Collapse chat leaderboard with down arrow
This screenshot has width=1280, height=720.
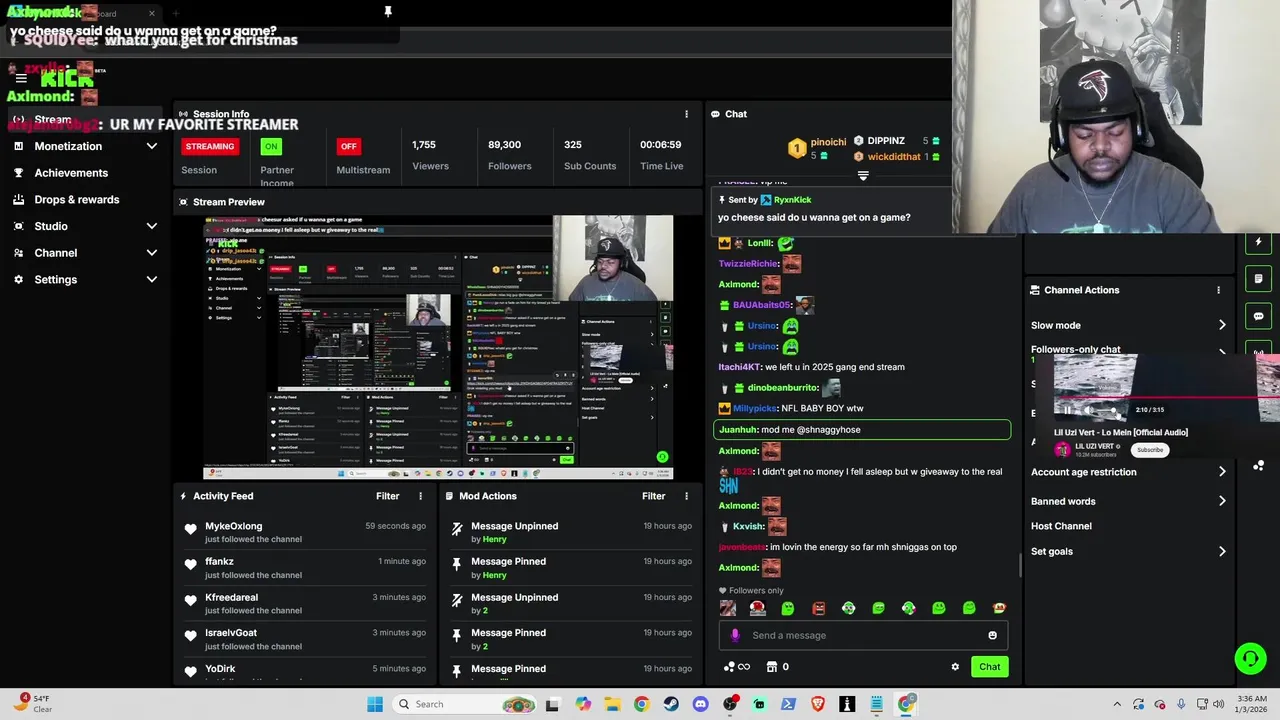(x=863, y=176)
